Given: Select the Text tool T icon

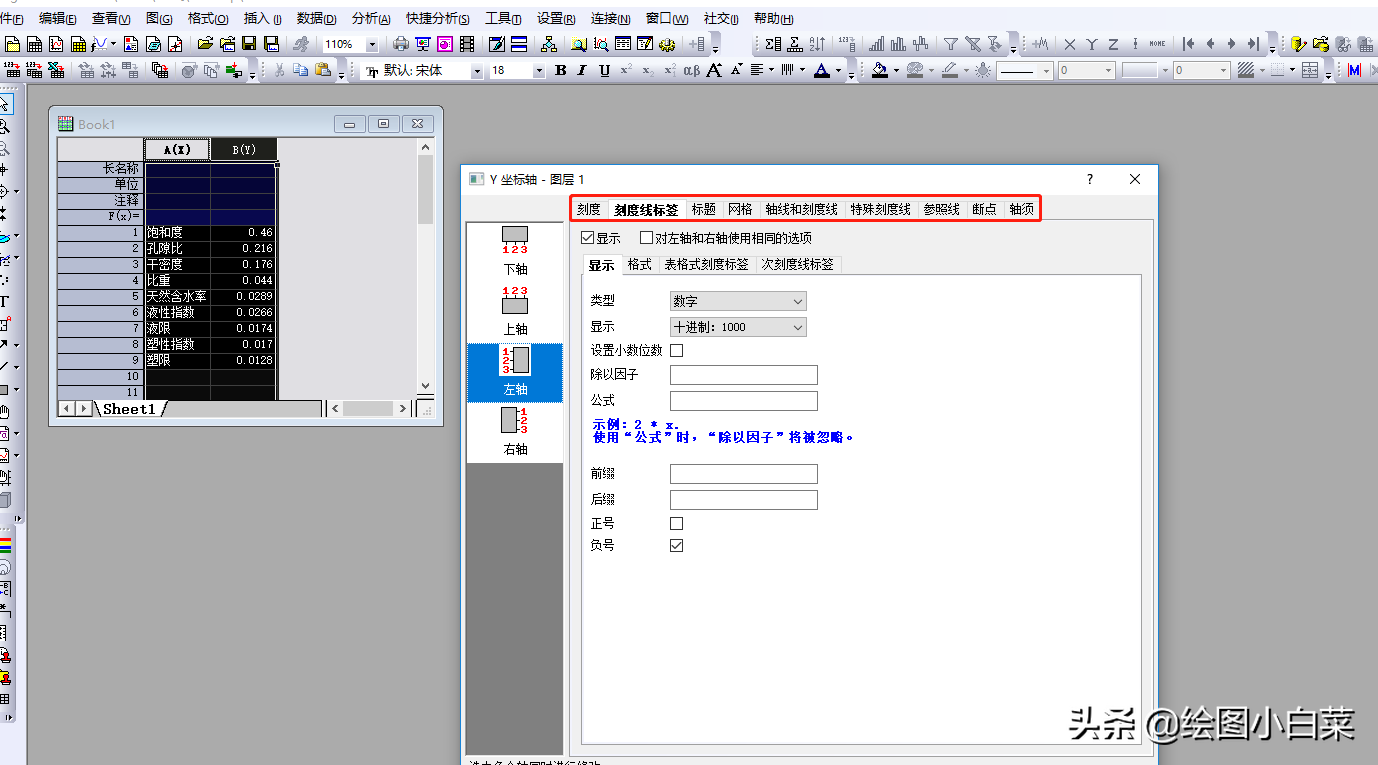Looking at the screenshot, I should [5, 301].
